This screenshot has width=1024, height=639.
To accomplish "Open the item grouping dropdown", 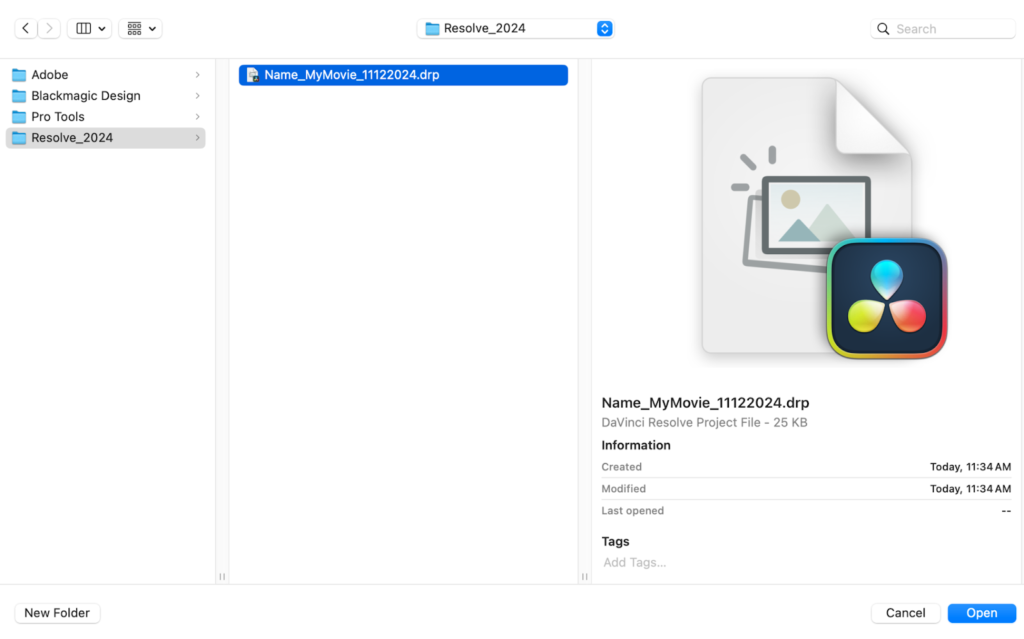I will (140, 29).
